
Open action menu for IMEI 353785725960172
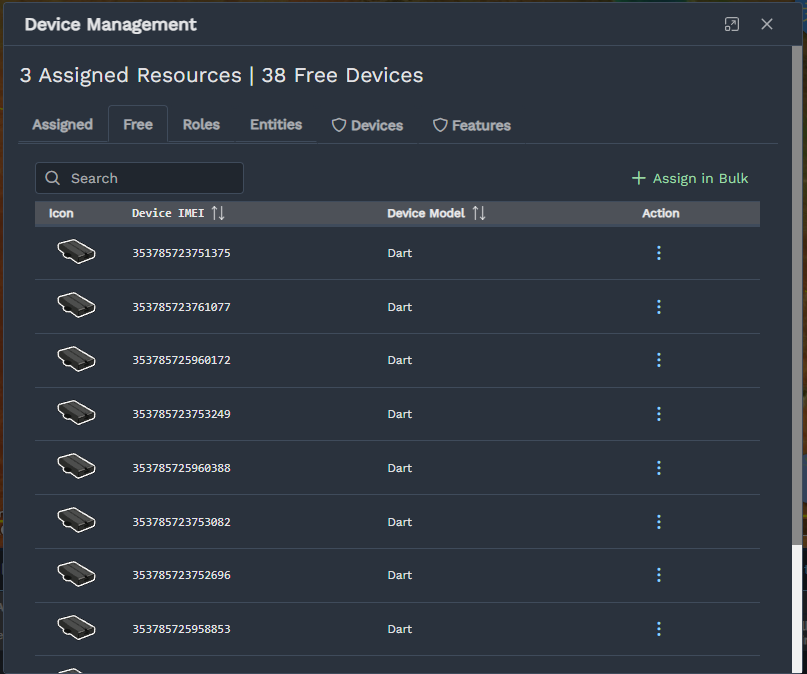659,360
